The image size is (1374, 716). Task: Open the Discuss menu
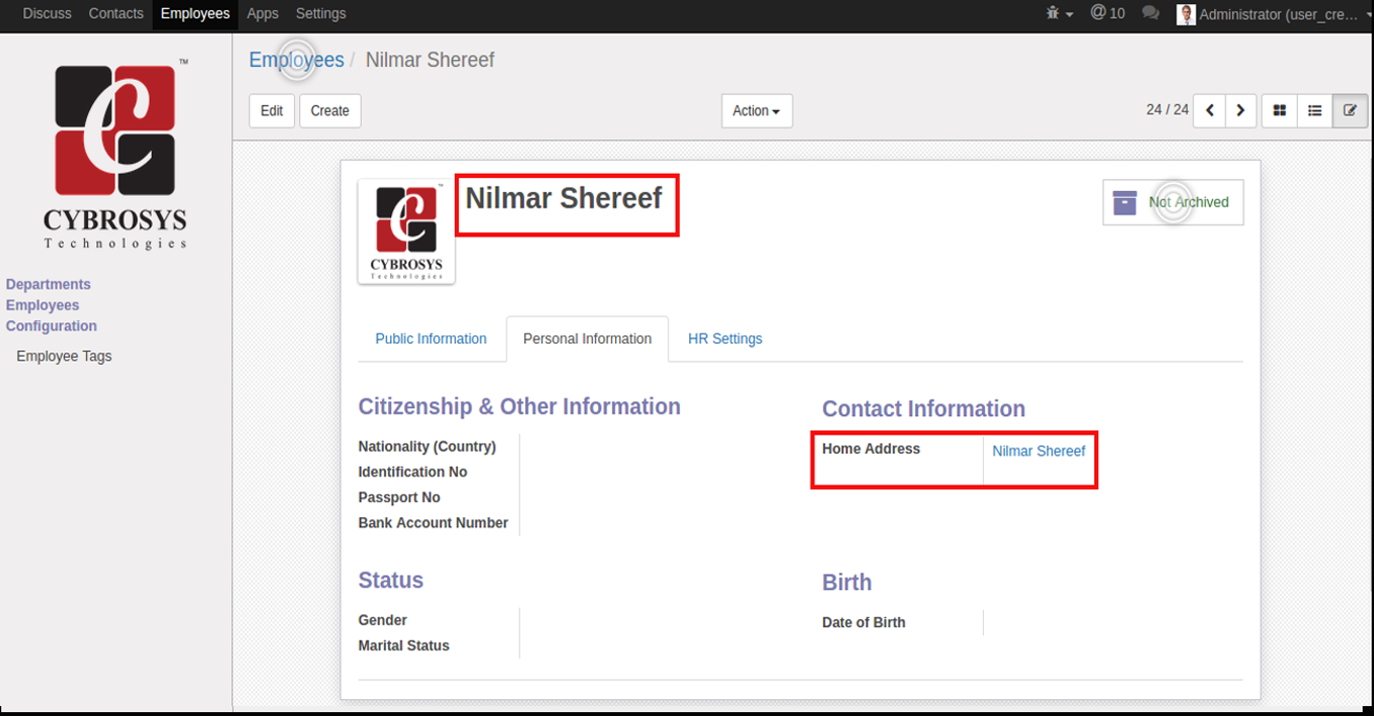click(x=47, y=14)
